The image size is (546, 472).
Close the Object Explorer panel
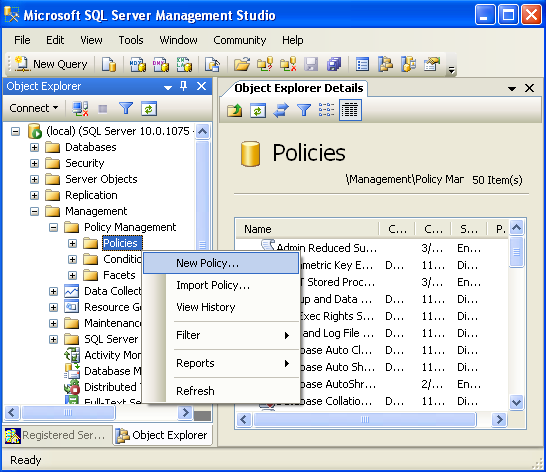[x=201, y=86]
